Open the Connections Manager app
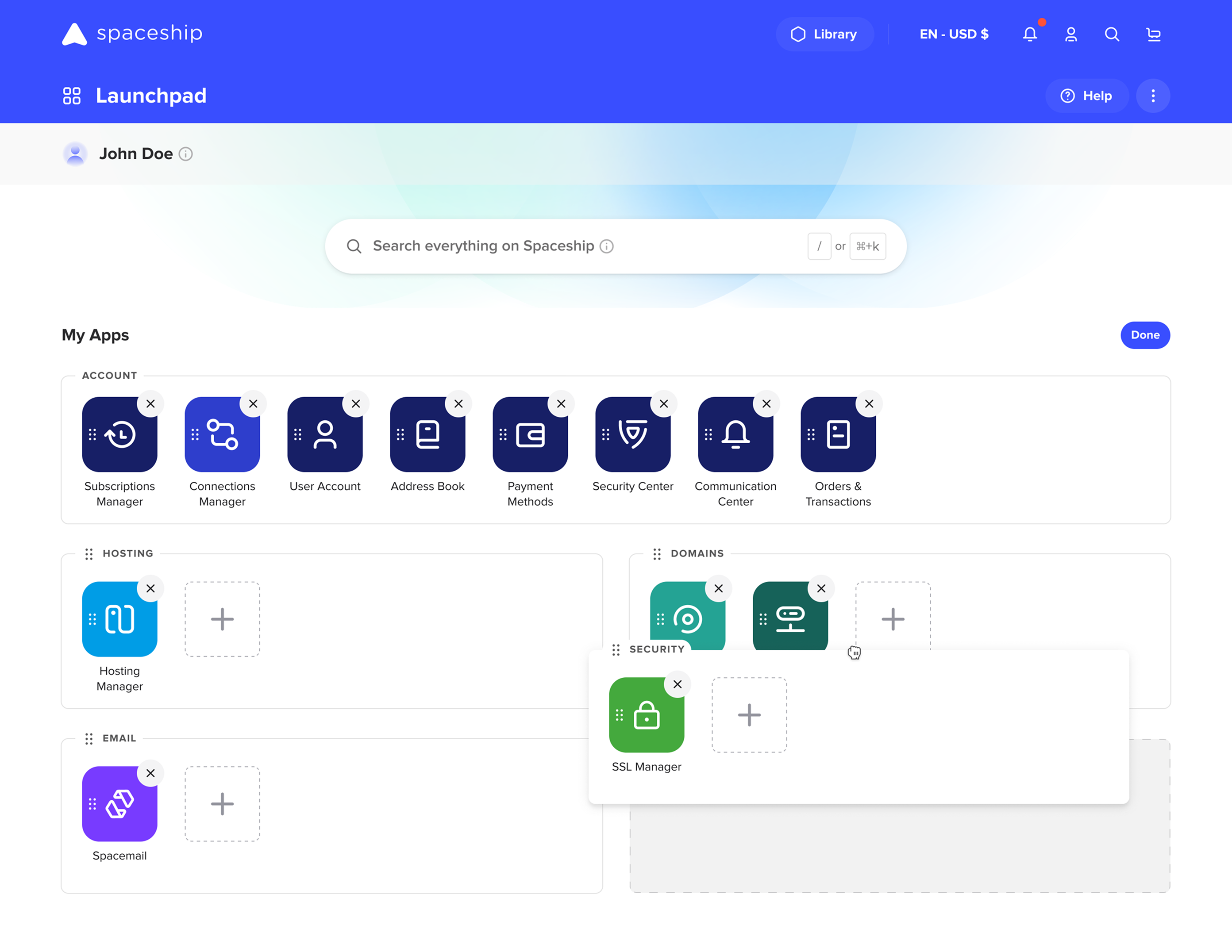The height and width of the screenshot is (952, 1232). coord(222,434)
